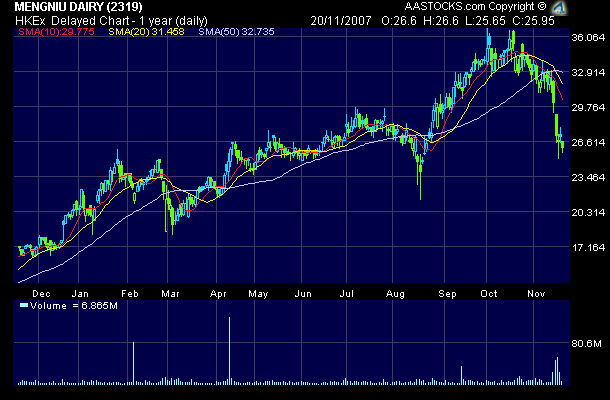Select the SMA(50) legend label

(x=233, y=32)
